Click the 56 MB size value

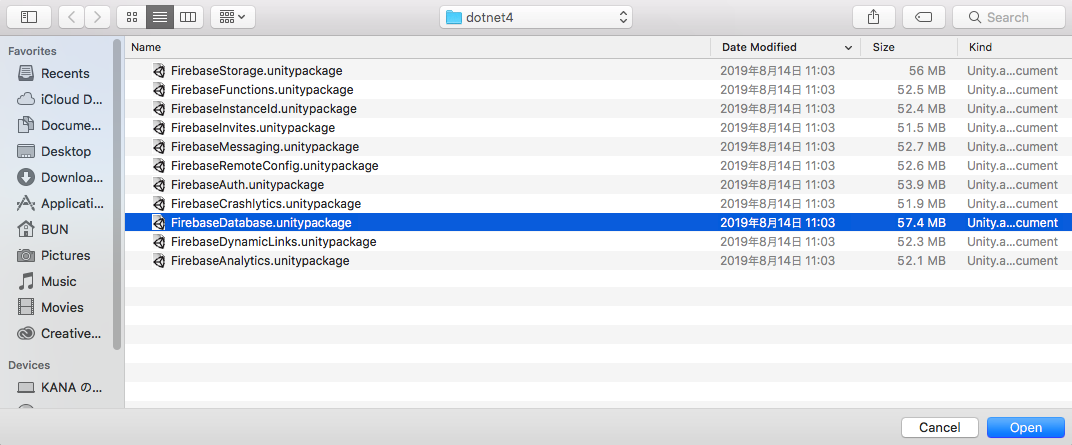click(927, 70)
